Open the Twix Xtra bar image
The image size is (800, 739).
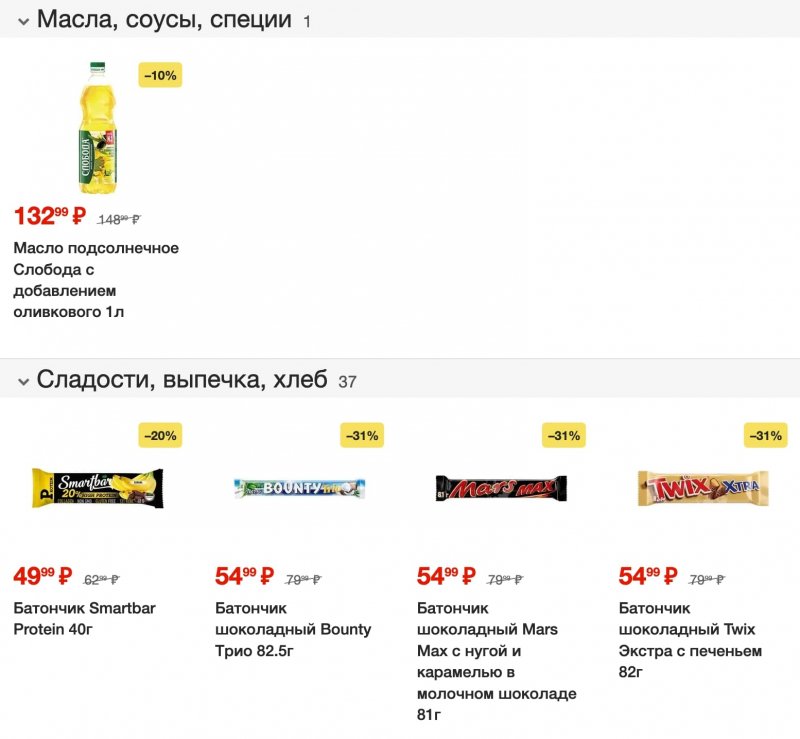point(703,488)
